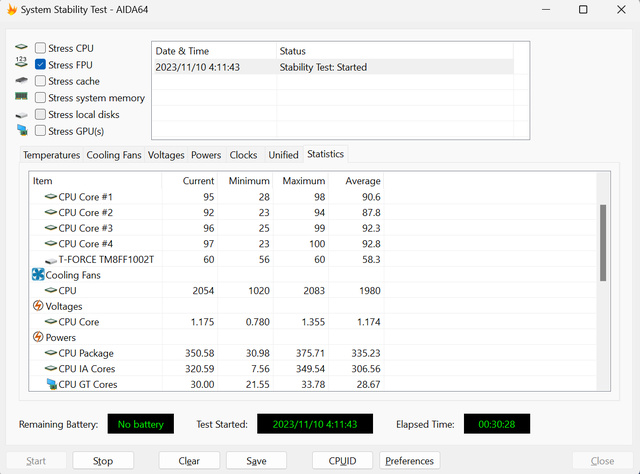
Task: Click the CPU Core voltage average 1.174
Action: click(x=369, y=322)
